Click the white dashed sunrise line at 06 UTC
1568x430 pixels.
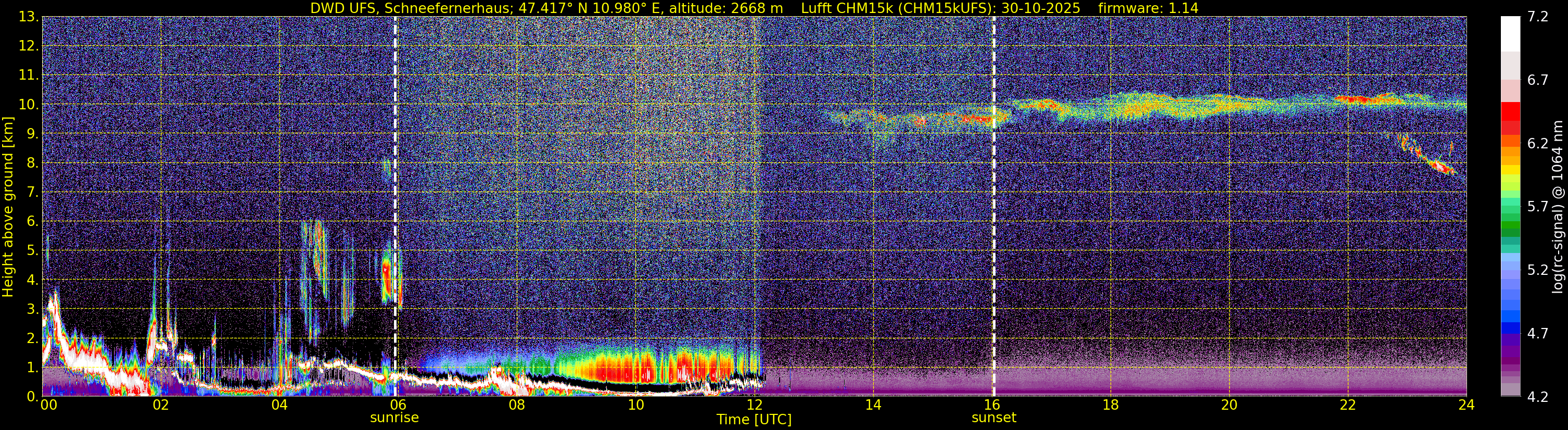[395, 206]
